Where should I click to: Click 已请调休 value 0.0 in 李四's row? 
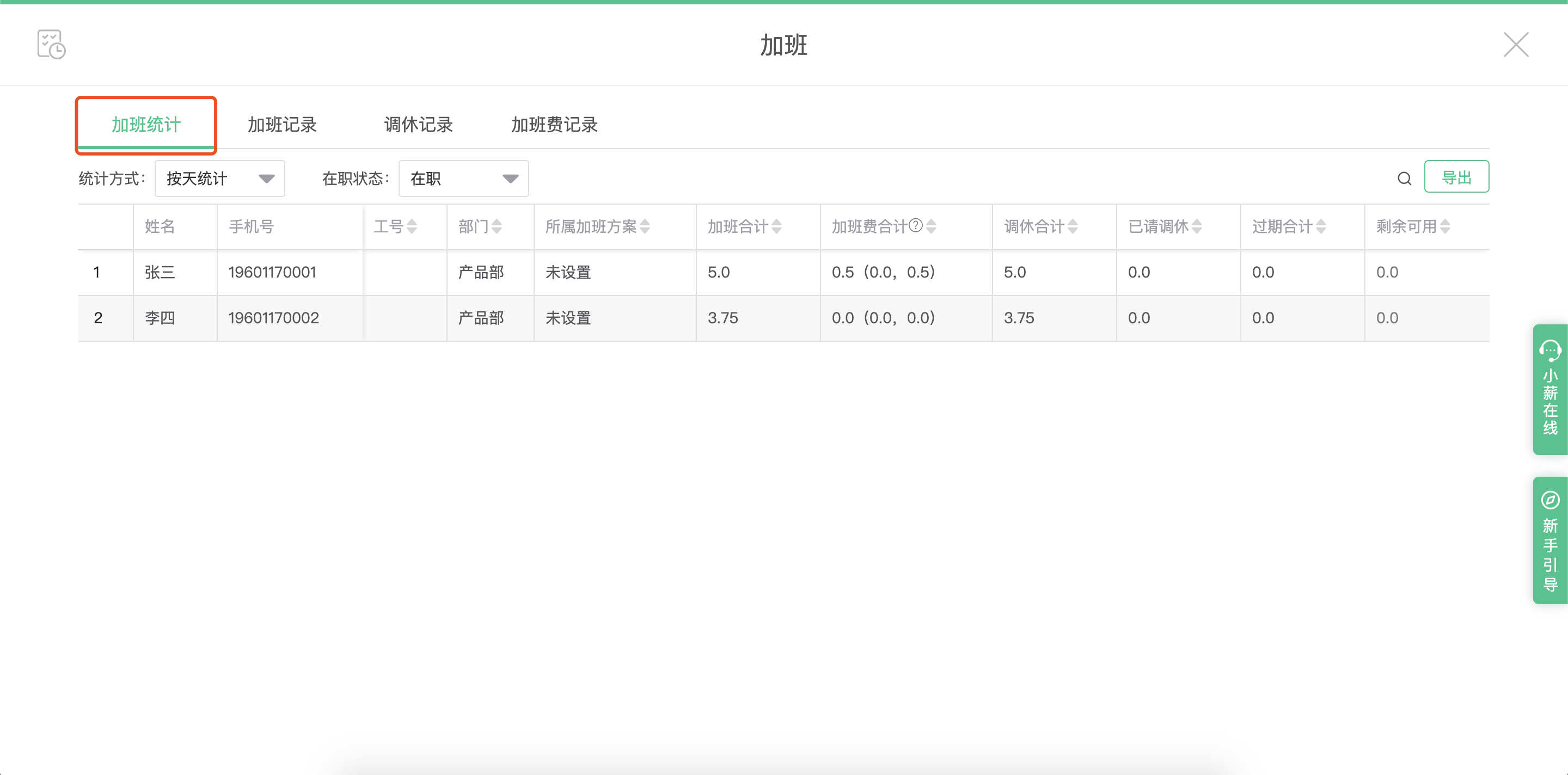tap(1139, 317)
